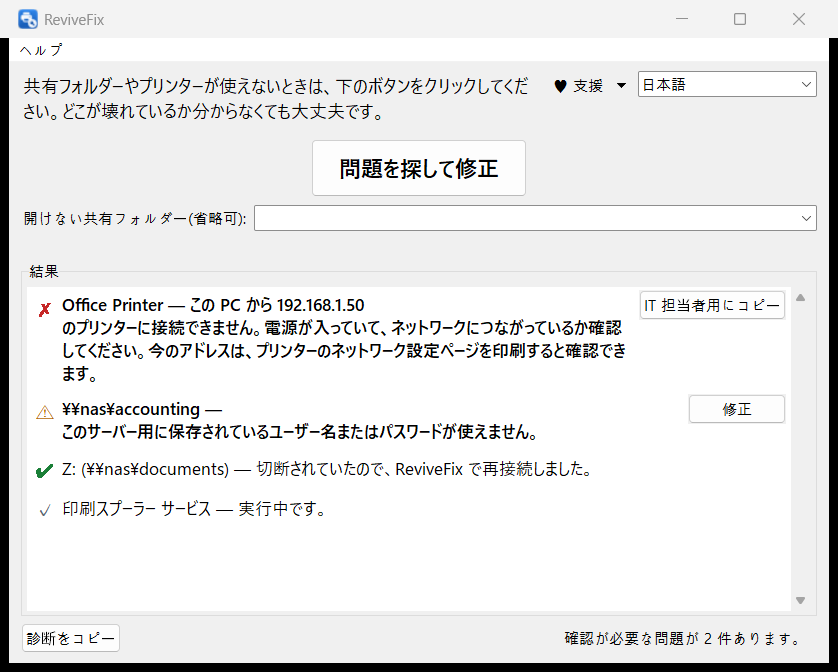Click the gray checkmark beside 印刷スプーラー サービス
The height and width of the screenshot is (672, 838).
click(x=45, y=510)
